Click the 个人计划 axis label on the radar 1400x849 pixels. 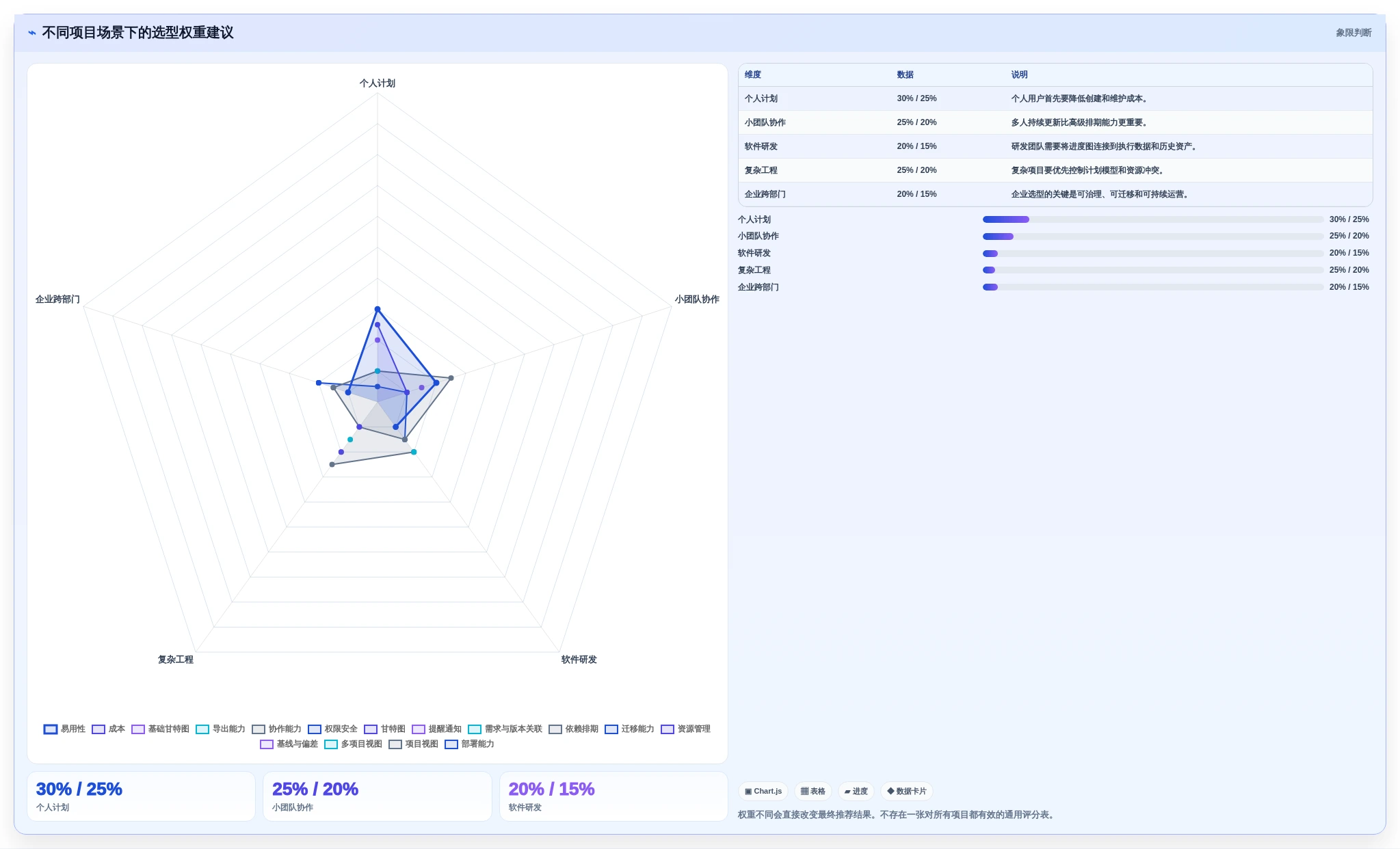click(x=378, y=83)
